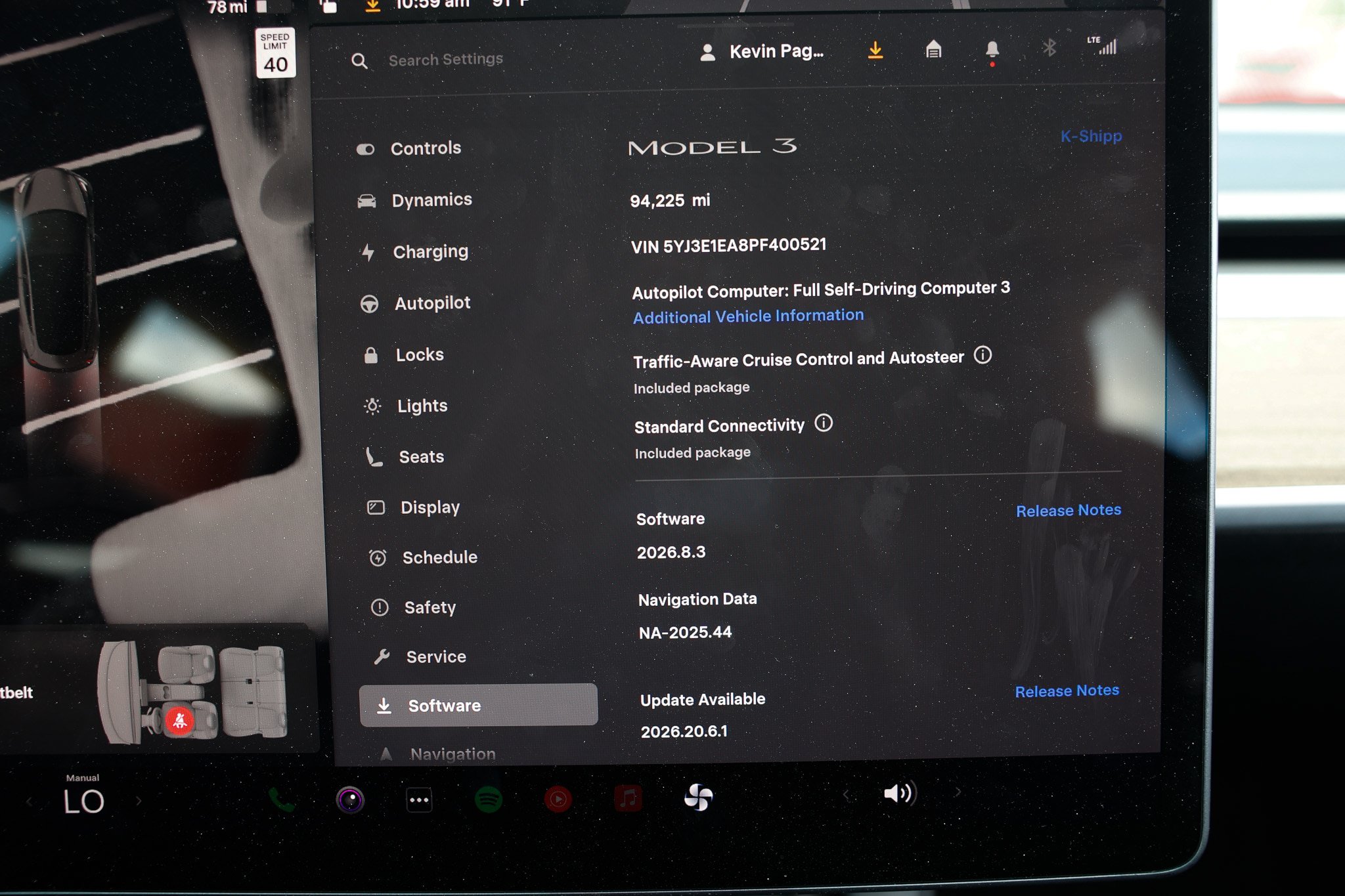The height and width of the screenshot is (896, 1345).
Task: Tap the Speed Limit 40 sign
Action: pyautogui.click(x=275, y=53)
